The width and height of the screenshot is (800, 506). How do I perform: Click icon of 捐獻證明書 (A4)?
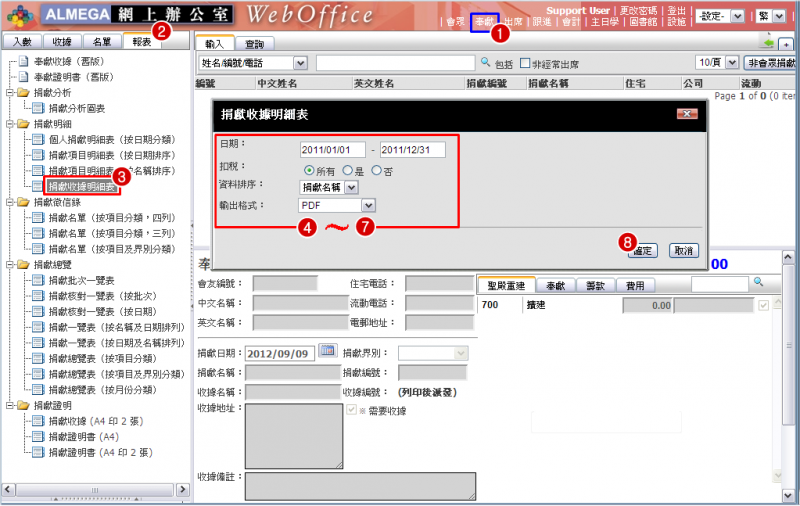point(38,437)
